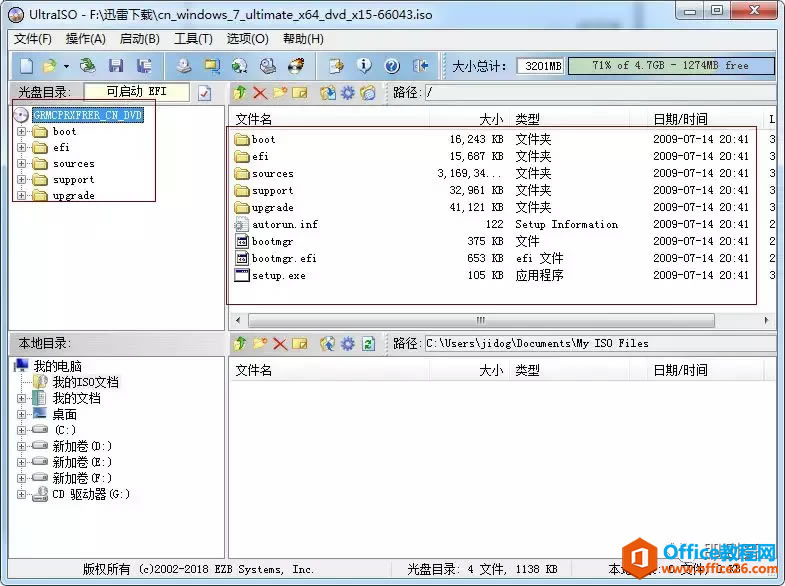Click the Exit door icon in toolbar
This screenshot has height=586, width=785.
[420, 66]
